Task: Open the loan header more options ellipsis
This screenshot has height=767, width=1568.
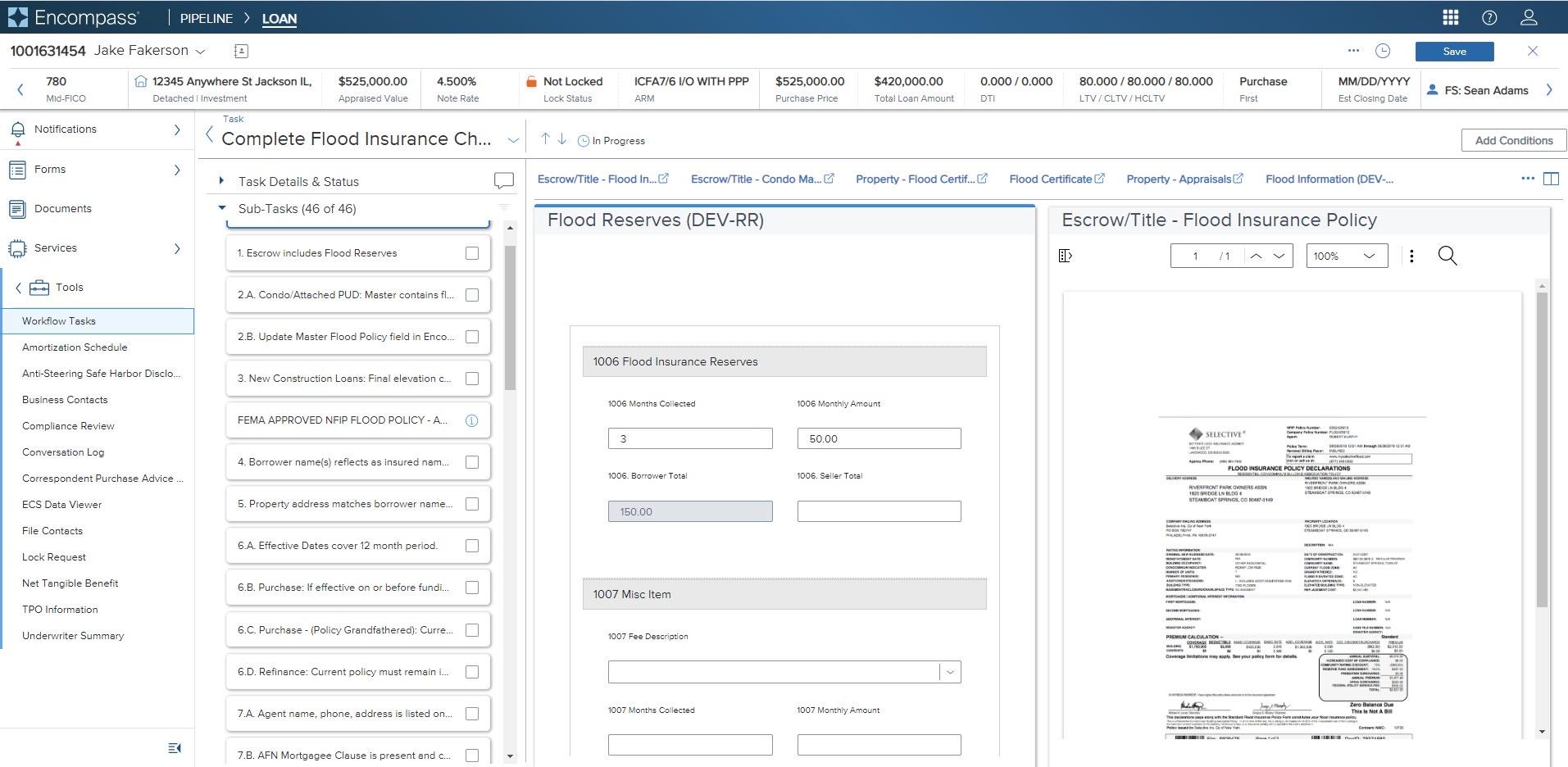Action: [x=1353, y=51]
